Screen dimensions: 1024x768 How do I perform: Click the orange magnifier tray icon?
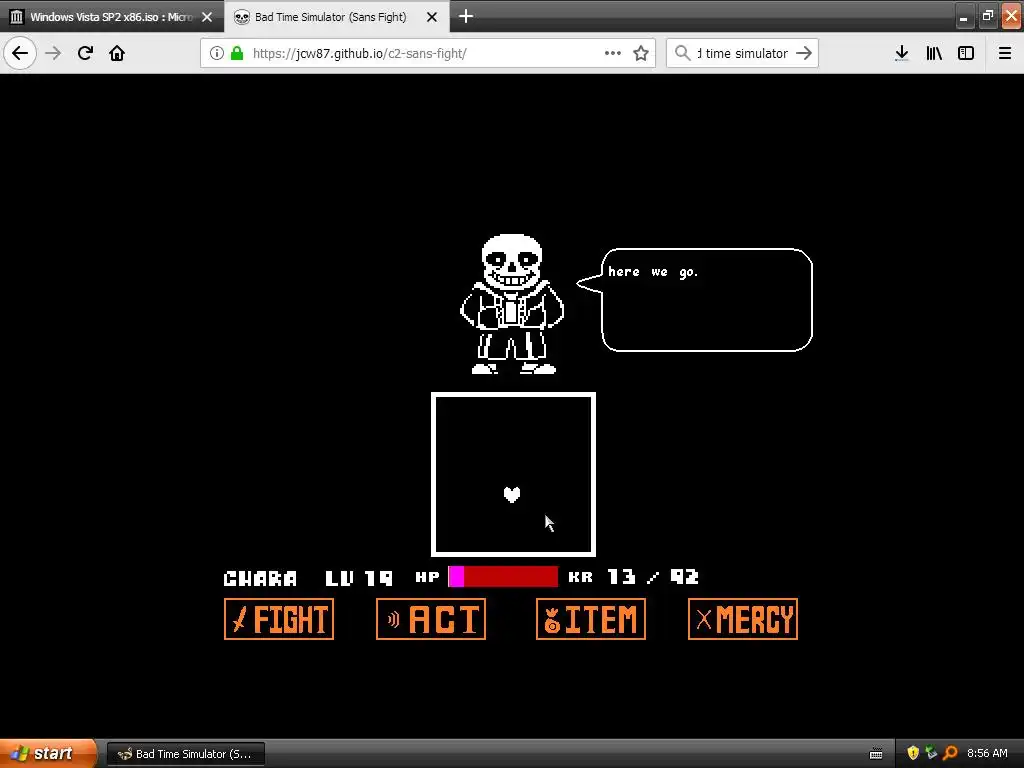(x=950, y=754)
